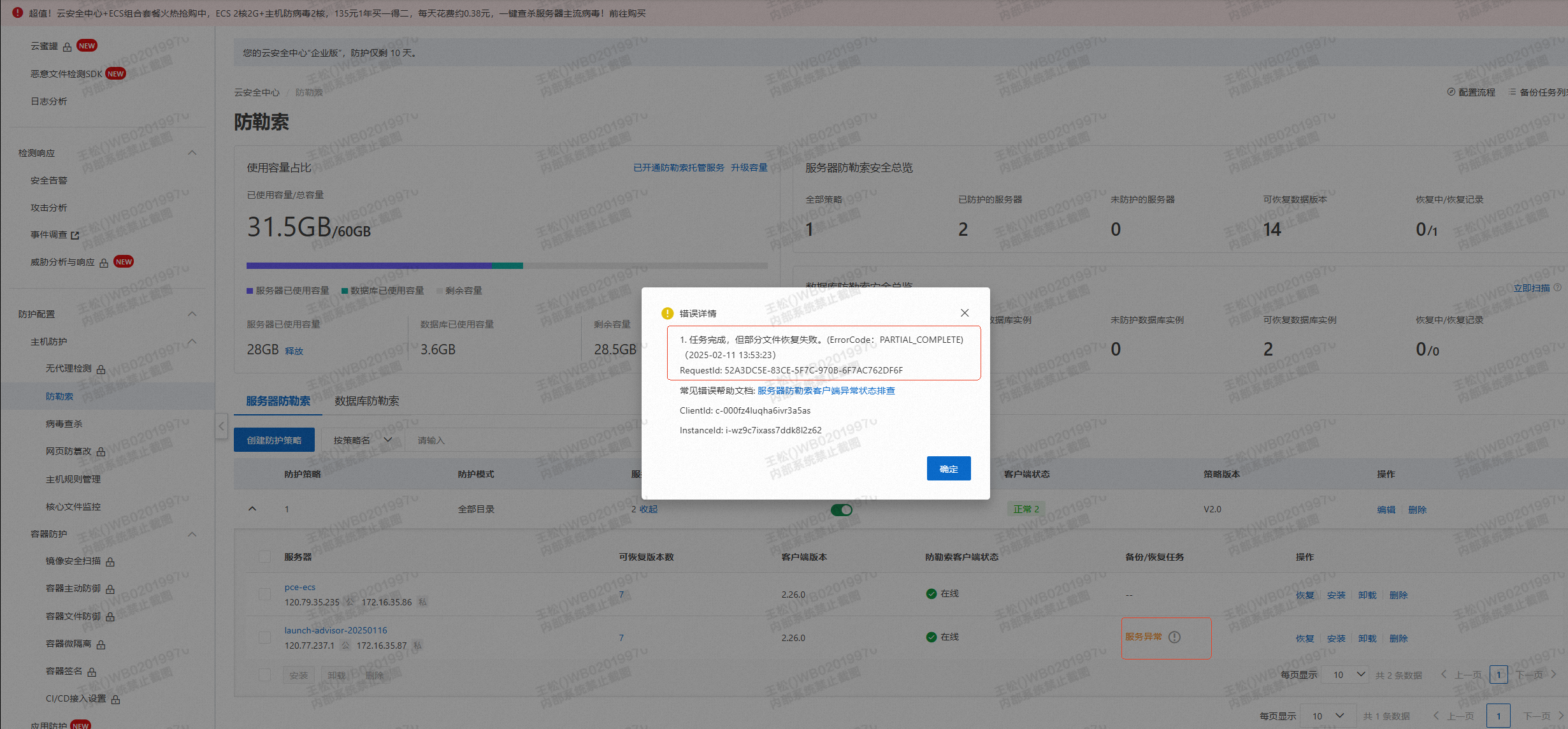Click the red alert icon in top banner

17,13
